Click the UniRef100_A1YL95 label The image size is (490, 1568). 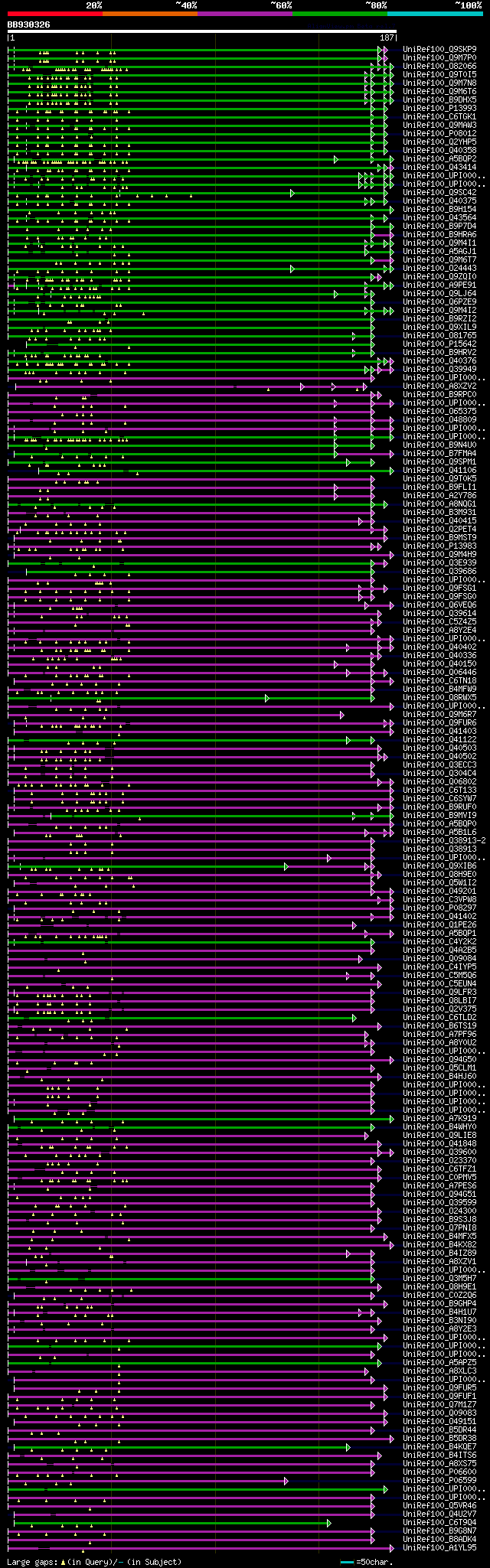pos(439,1547)
